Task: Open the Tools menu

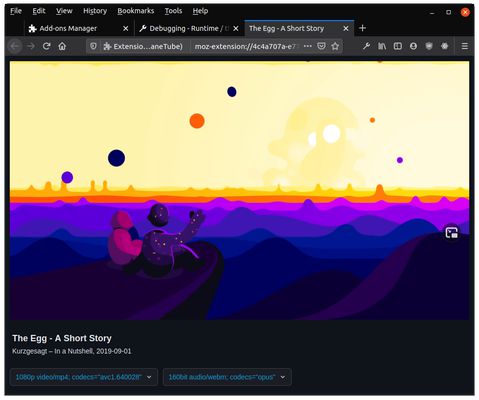Action: point(173,11)
